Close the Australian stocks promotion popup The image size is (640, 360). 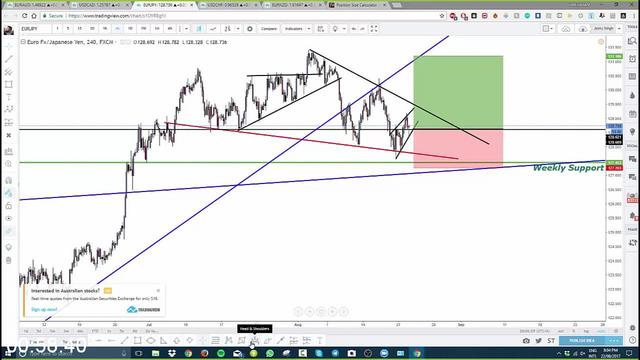point(158,291)
